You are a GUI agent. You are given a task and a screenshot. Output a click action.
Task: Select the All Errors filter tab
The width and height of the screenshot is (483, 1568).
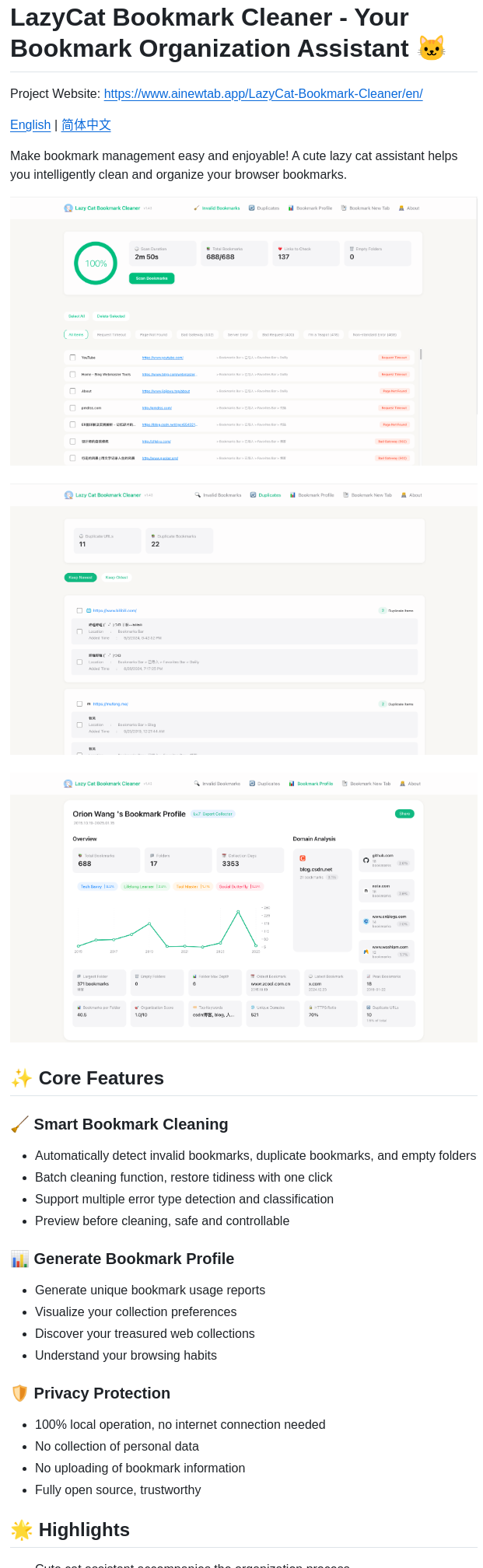75,335
